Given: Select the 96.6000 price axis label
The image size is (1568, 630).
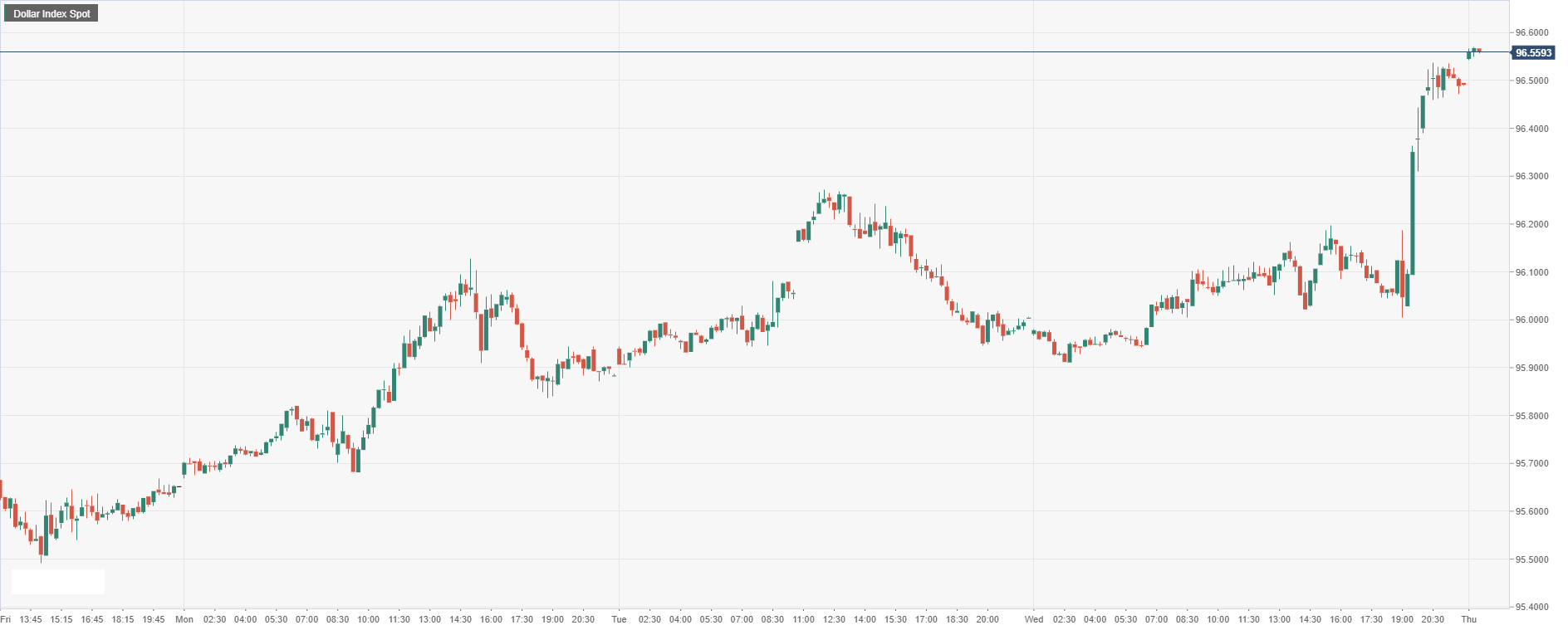Looking at the screenshot, I should [x=1531, y=32].
